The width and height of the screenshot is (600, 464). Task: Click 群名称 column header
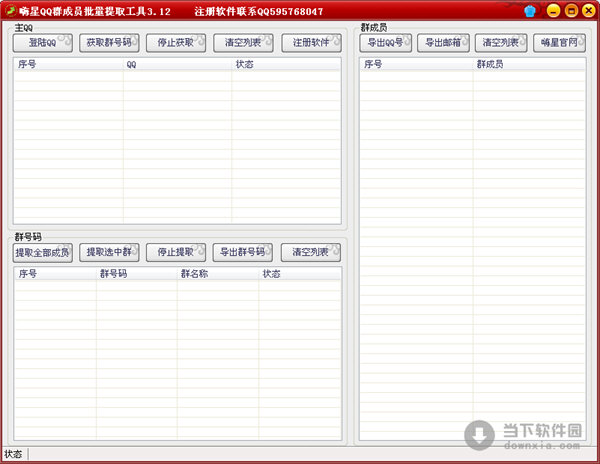click(x=218, y=274)
